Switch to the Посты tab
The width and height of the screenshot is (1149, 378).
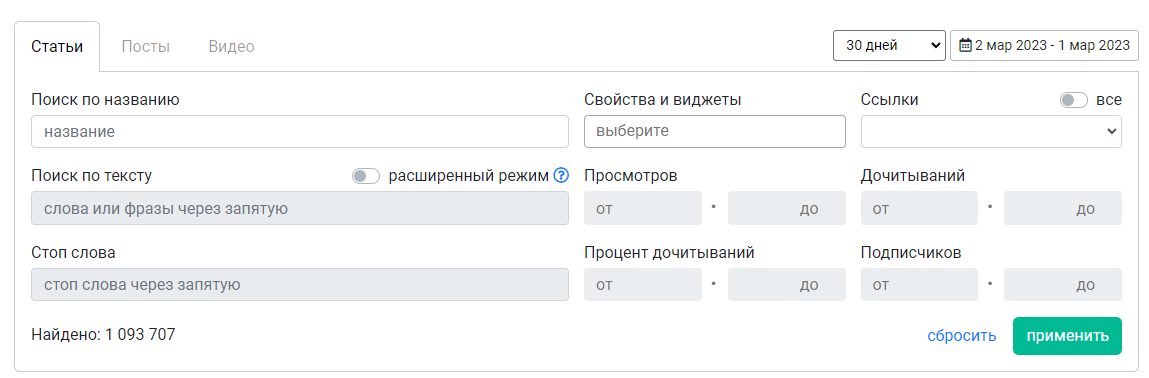(x=146, y=47)
